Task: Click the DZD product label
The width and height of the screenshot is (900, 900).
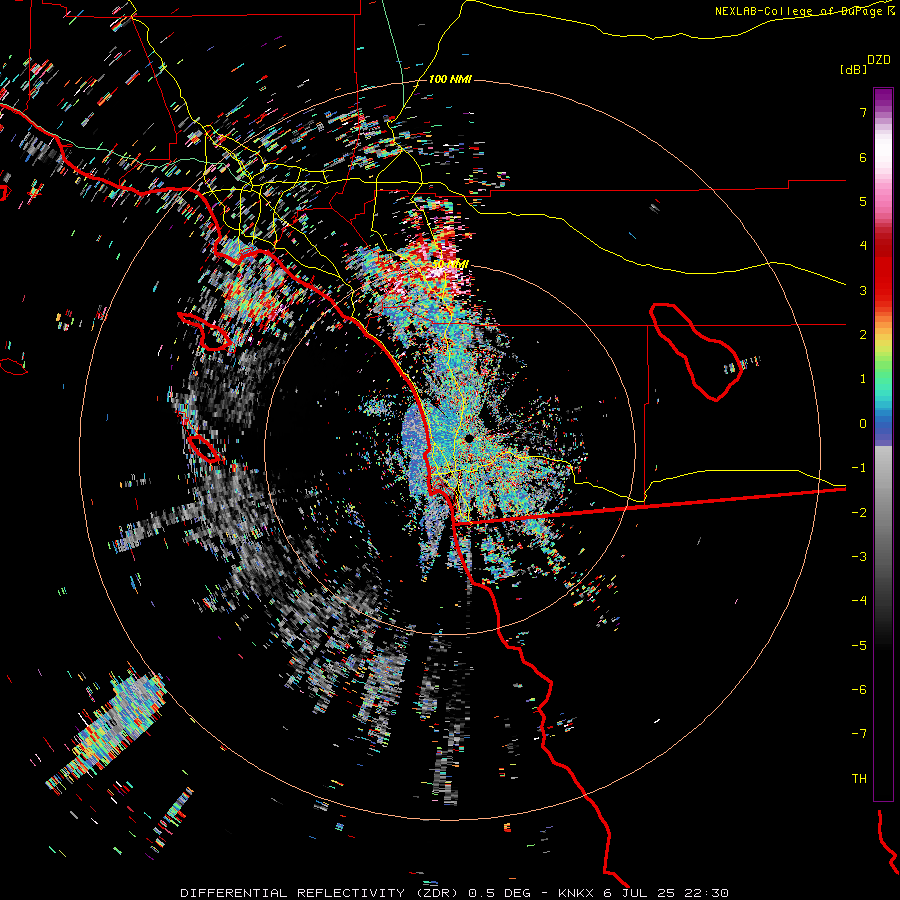Action: (x=879, y=60)
